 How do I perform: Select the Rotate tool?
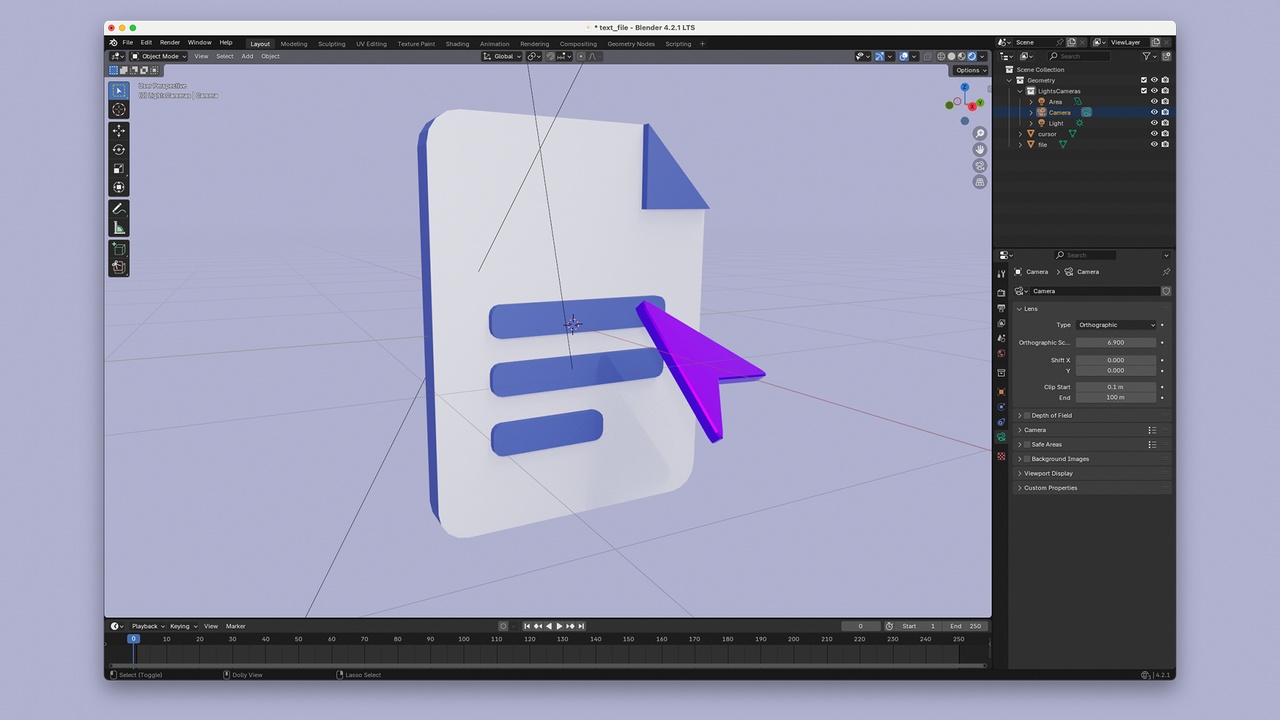[119, 150]
